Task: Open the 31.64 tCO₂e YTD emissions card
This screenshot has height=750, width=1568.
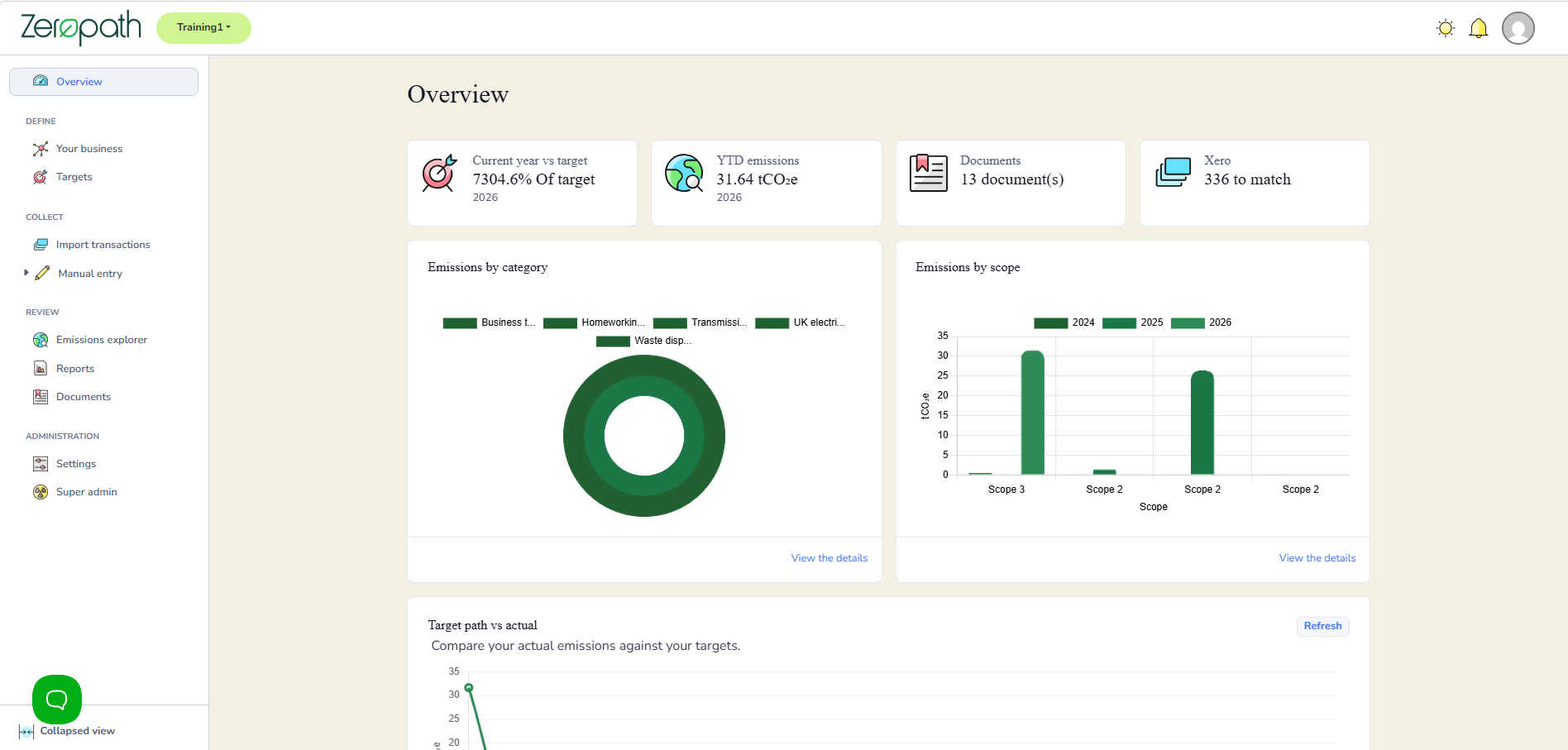Action: 766,183
